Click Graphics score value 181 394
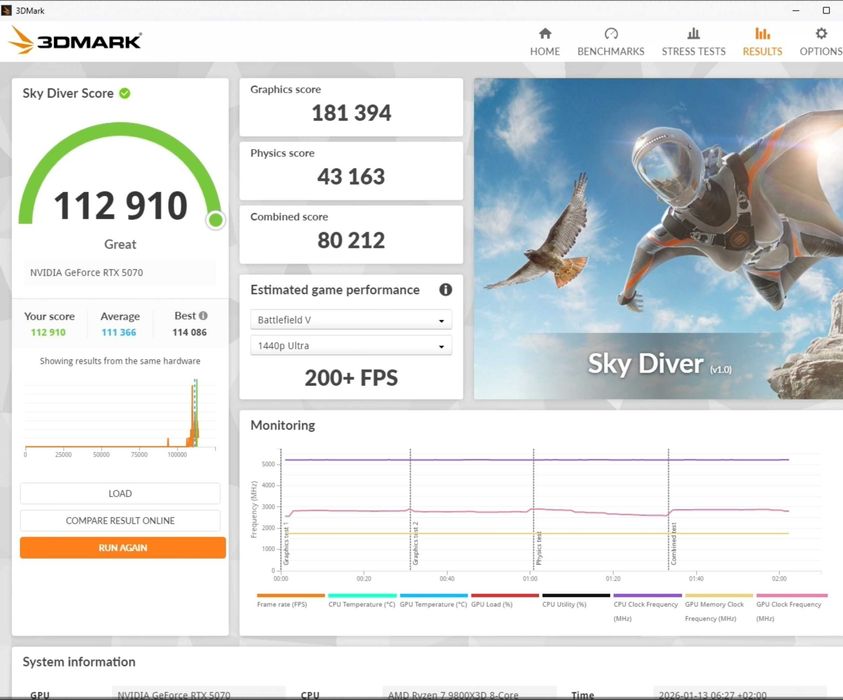Viewport: 843px width, 700px height. coord(351,113)
